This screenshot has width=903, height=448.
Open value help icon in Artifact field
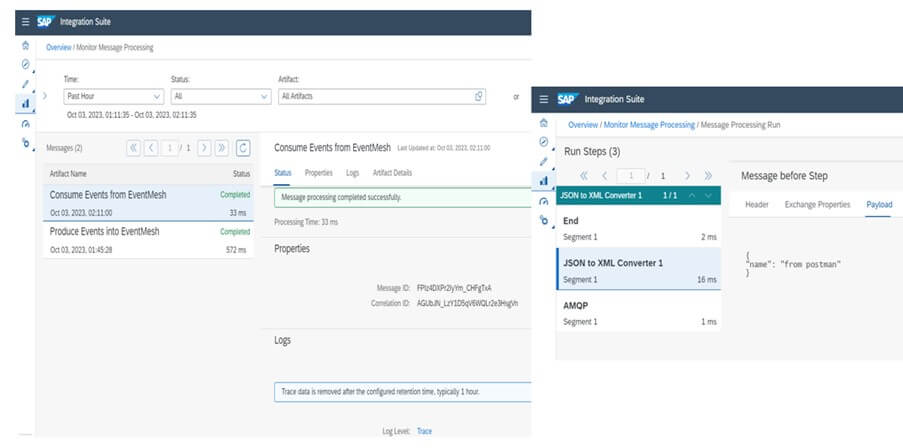479,96
